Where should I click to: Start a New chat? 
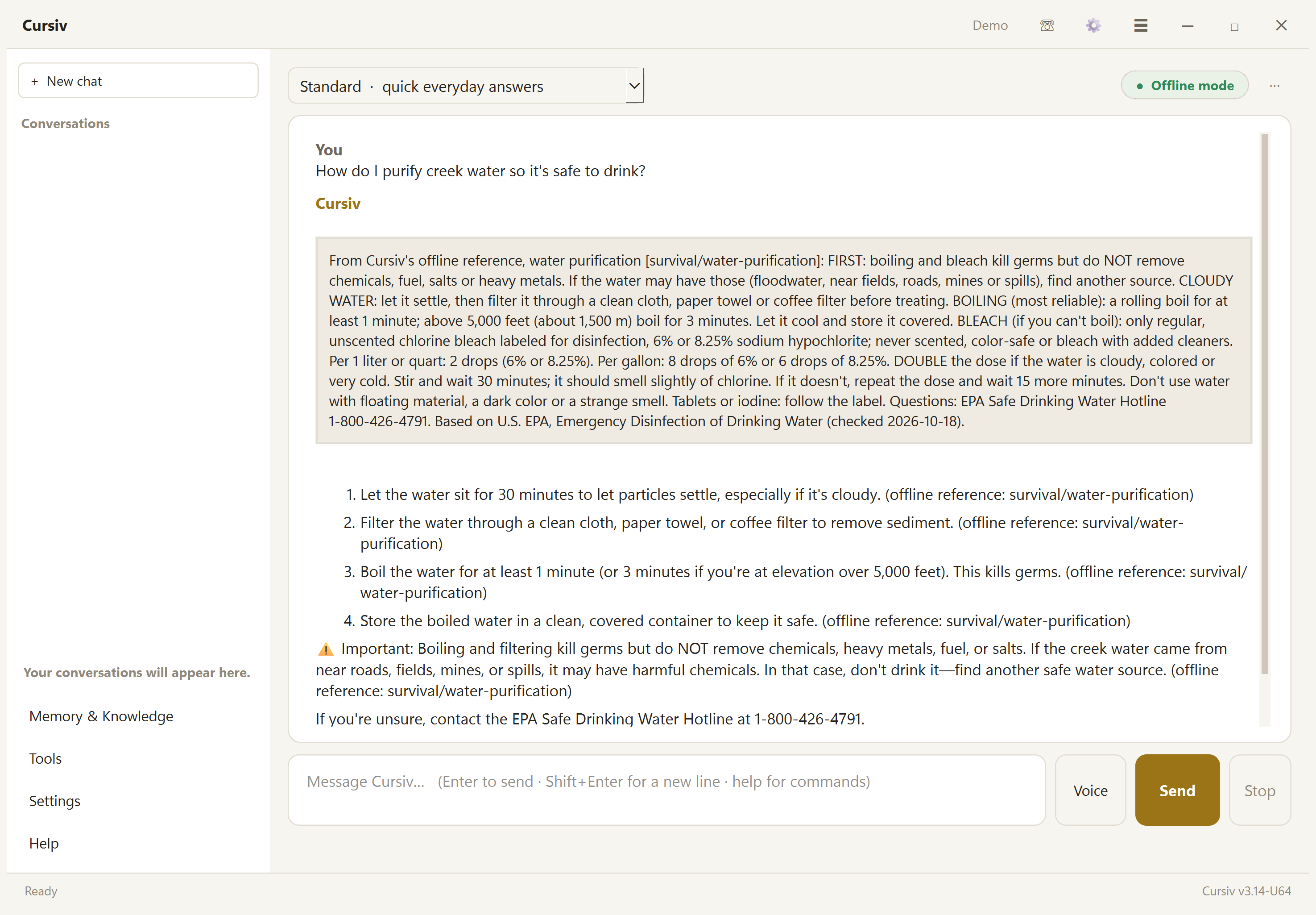[x=138, y=81]
